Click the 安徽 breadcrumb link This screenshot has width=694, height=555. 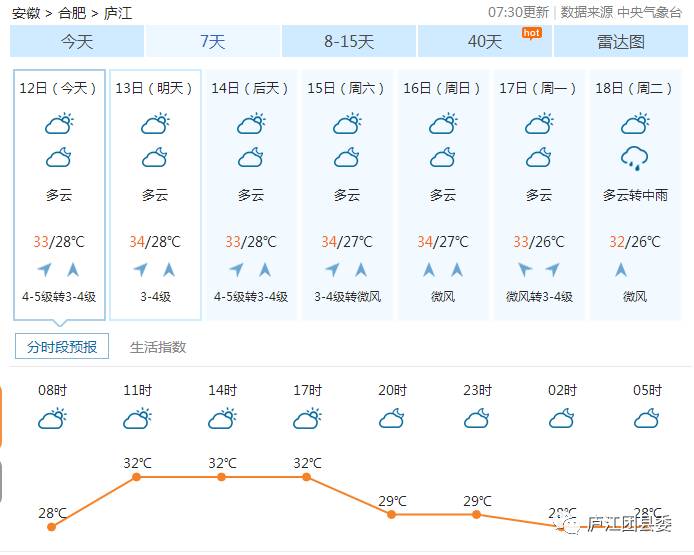(x=26, y=13)
